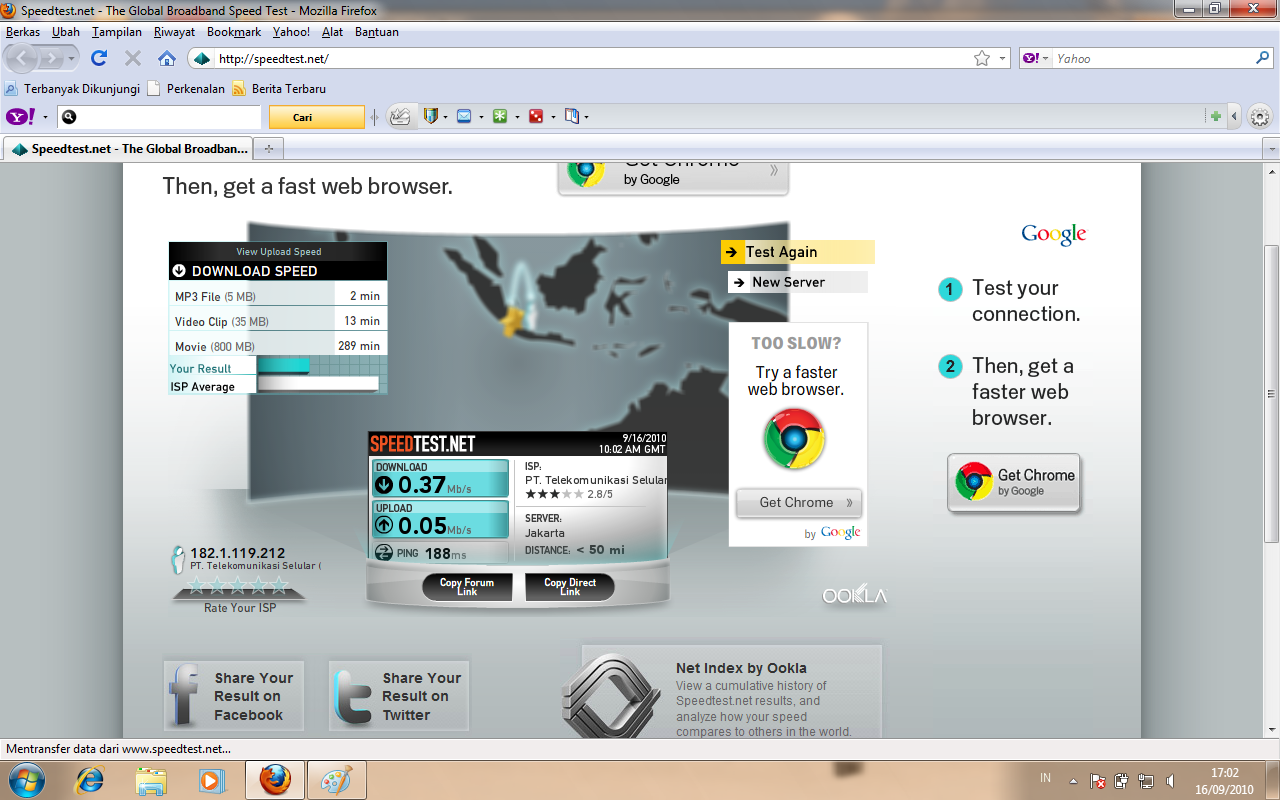This screenshot has height=800, width=1280.
Task: Share your result on Facebook
Action: pos(234,696)
